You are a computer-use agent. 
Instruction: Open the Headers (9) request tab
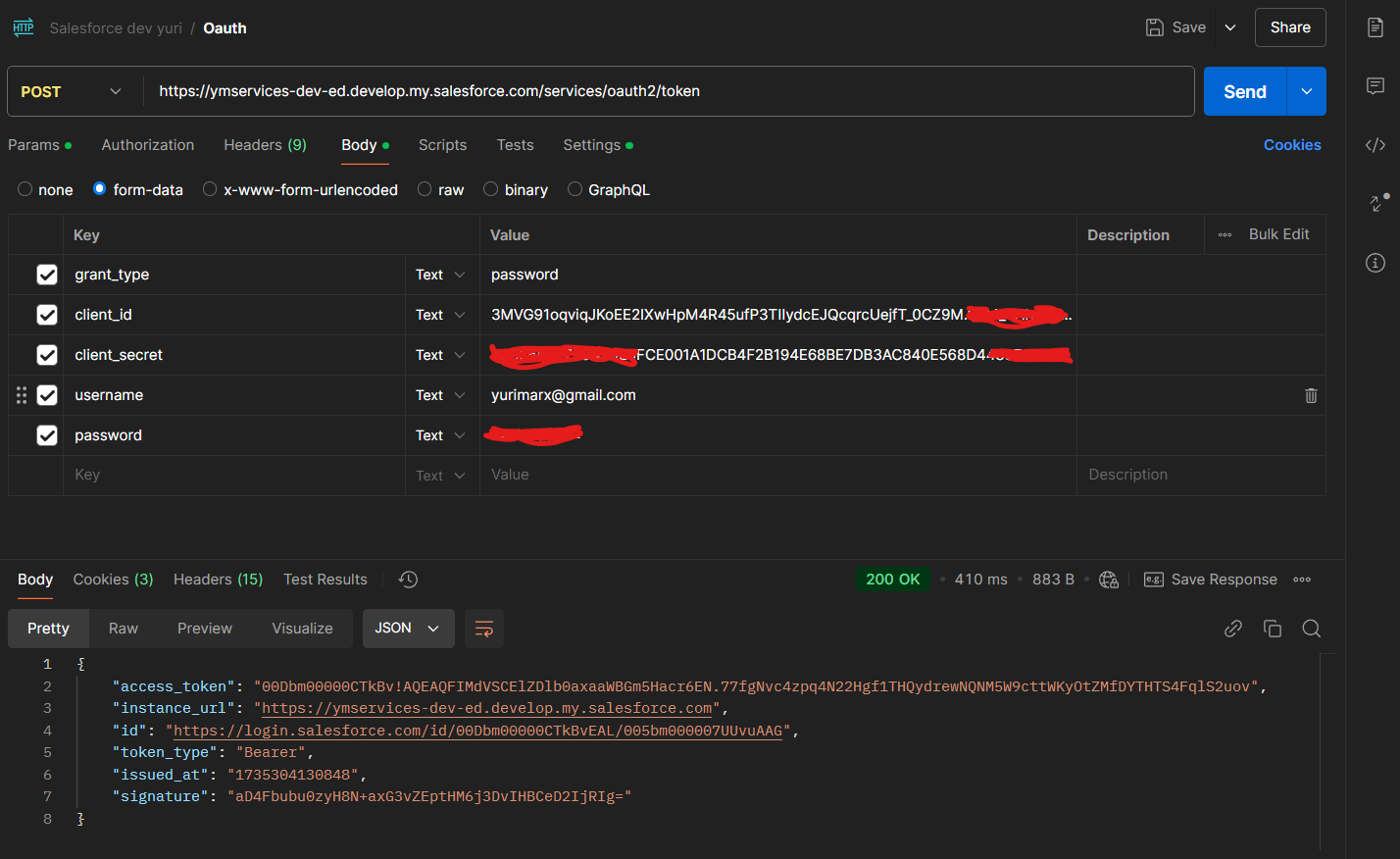265,145
